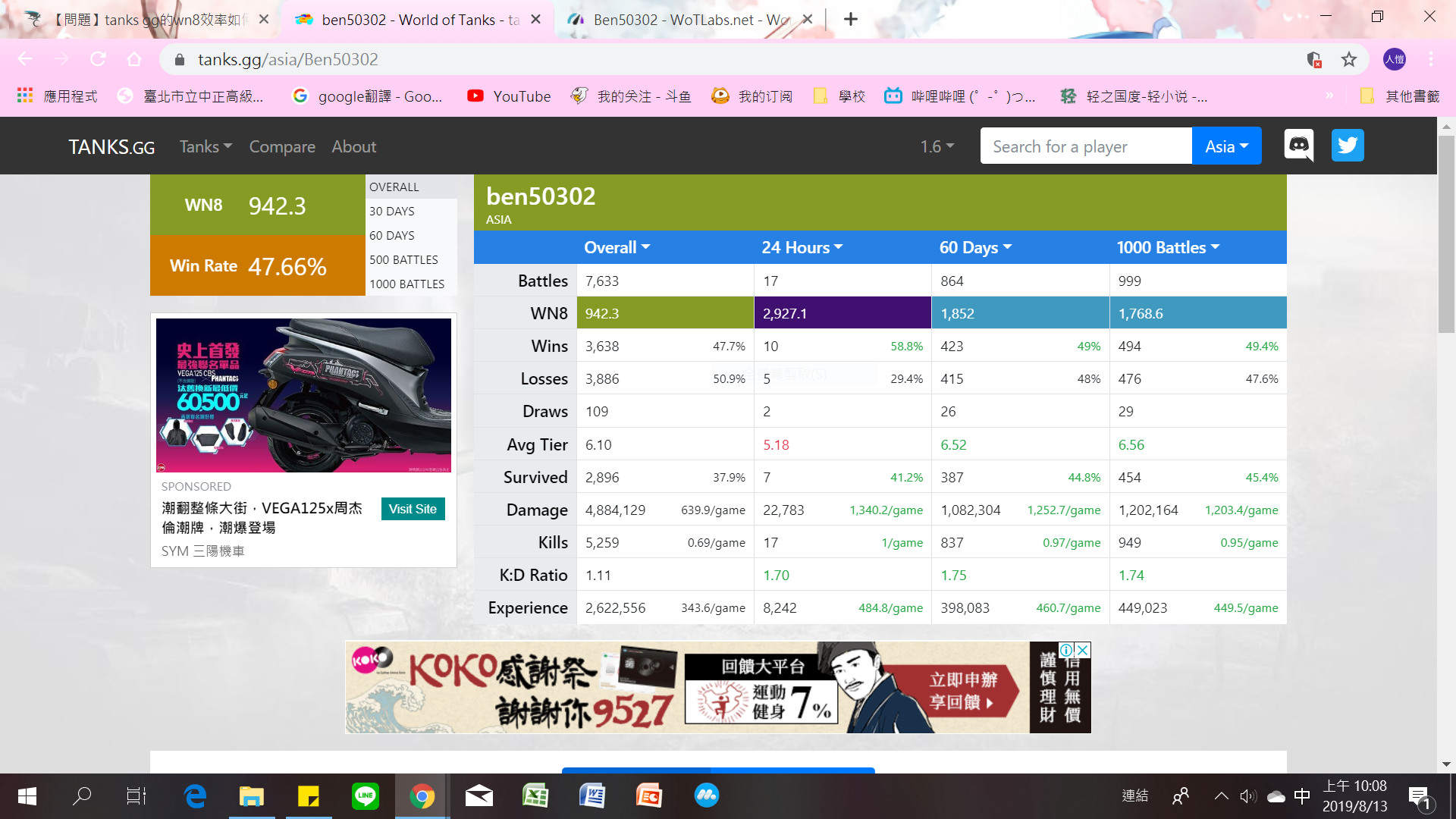Image resolution: width=1456 pixels, height=819 pixels.
Task: Open the Twitter icon link
Action: (x=1348, y=145)
